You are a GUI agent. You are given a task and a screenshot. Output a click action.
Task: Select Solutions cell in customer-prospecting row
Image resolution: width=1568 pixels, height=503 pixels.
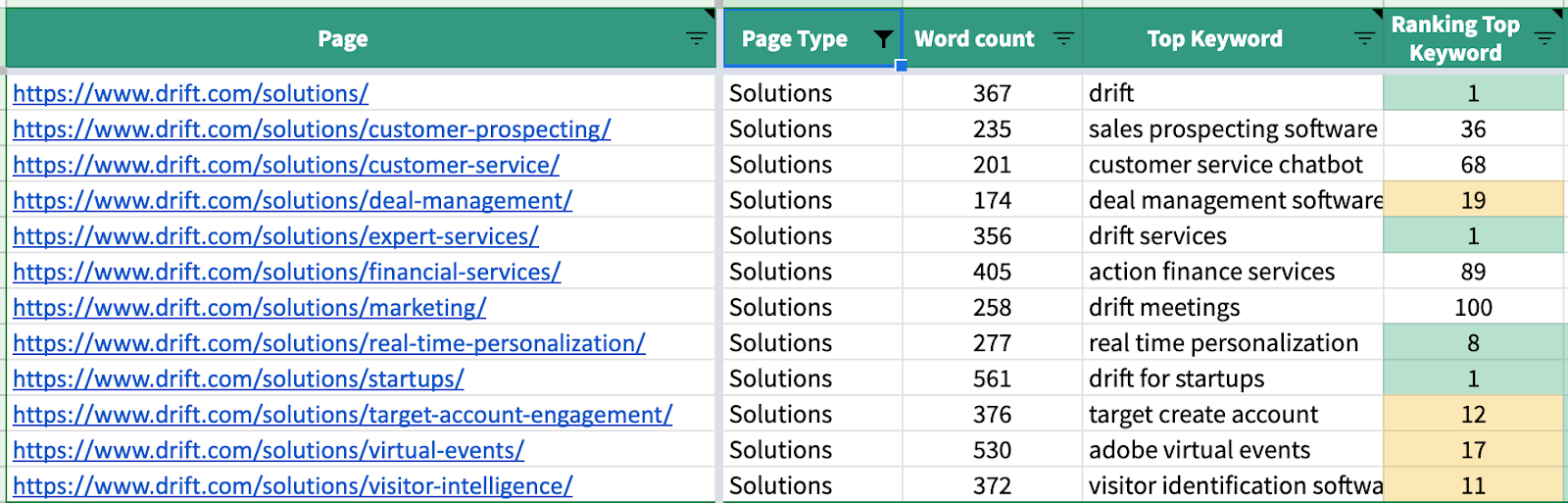tap(812, 129)
